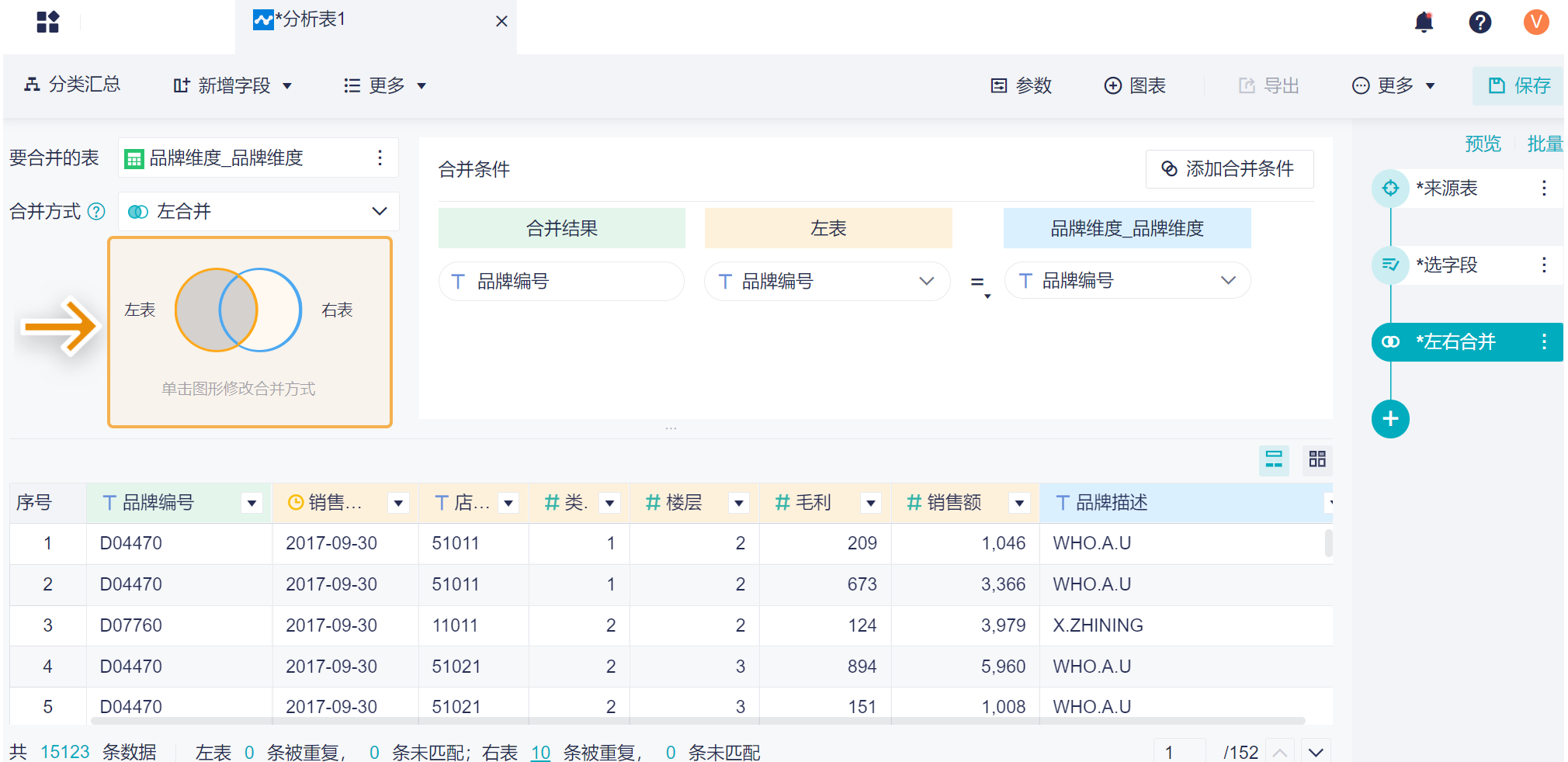This screenshot has height=762, width=1568.
Task: Select the 分析表1 tab
Action: [310, 19]
